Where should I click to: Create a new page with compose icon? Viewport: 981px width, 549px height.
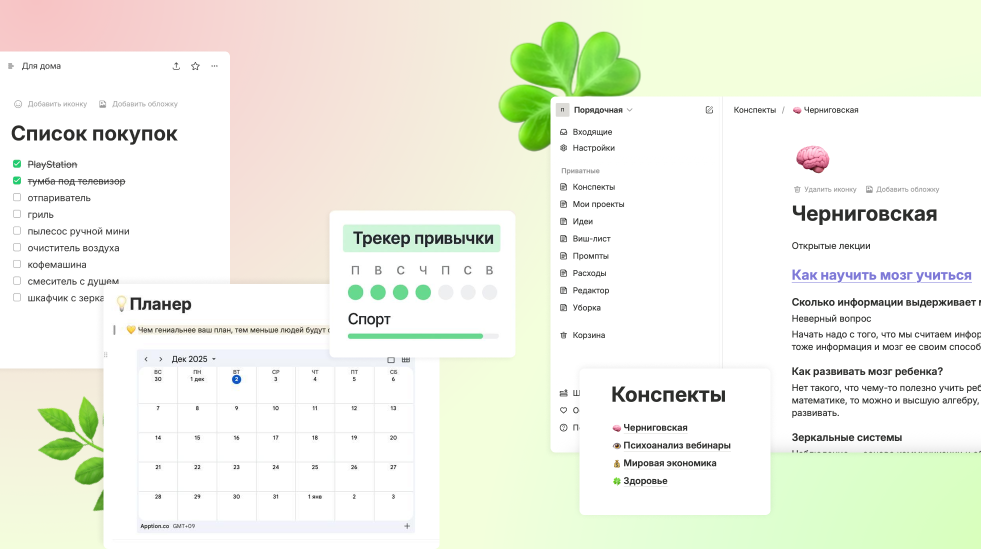click(x=709, y=110)
